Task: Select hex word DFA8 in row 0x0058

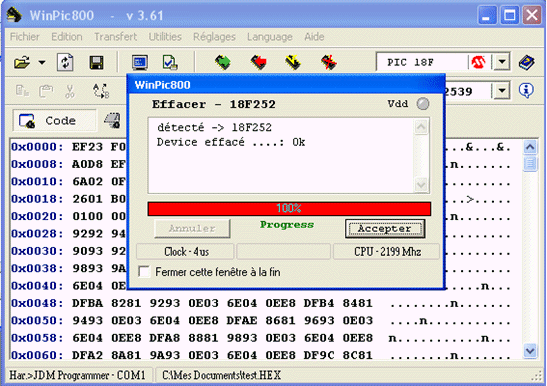Action: 165,338
